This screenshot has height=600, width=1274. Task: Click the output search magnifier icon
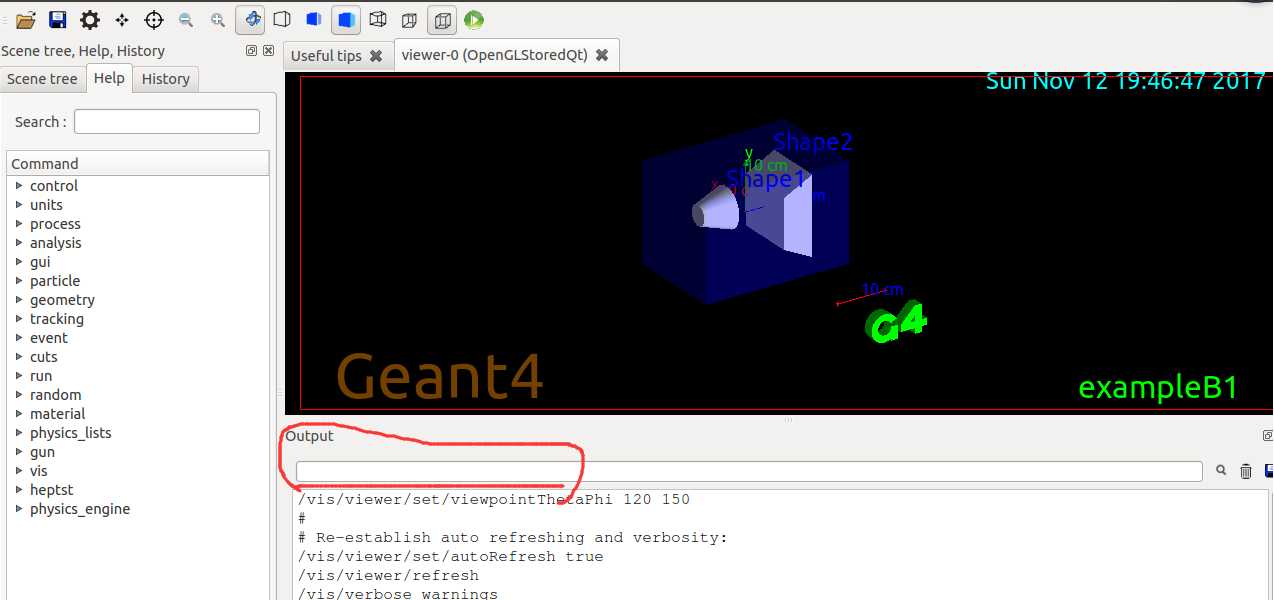pos(1221,470)
